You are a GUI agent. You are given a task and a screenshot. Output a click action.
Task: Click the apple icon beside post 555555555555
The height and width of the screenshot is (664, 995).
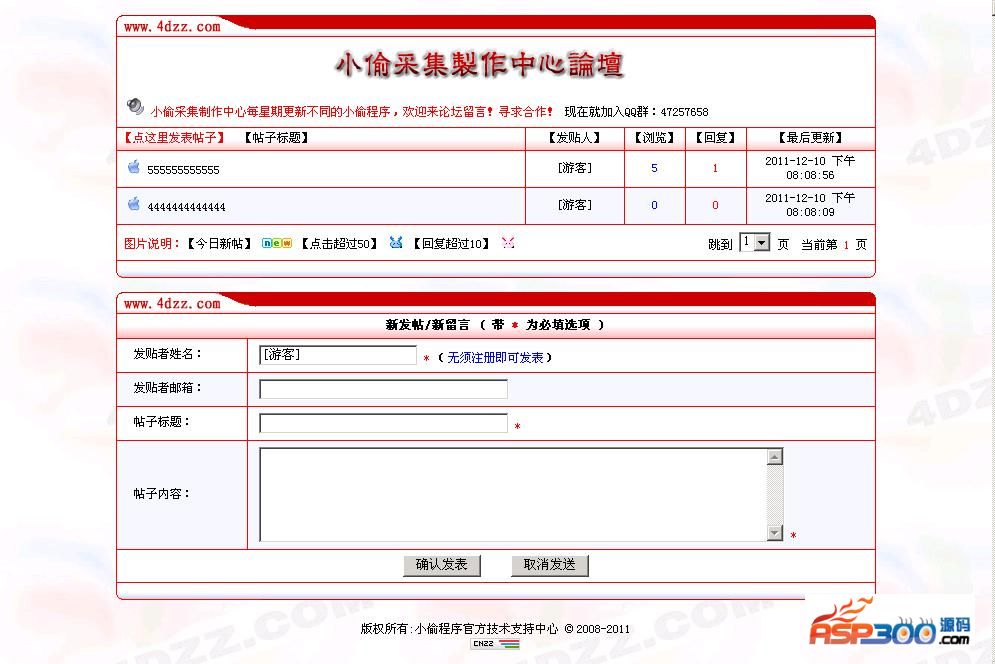tap(134, 167)
